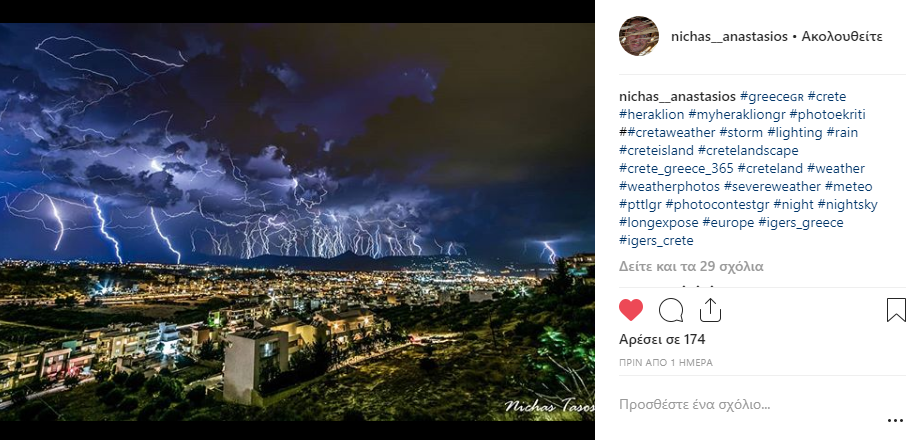Open the #heraklion hashtag
The height and width of the screenshot is (440, 913).
pos(652,115)
